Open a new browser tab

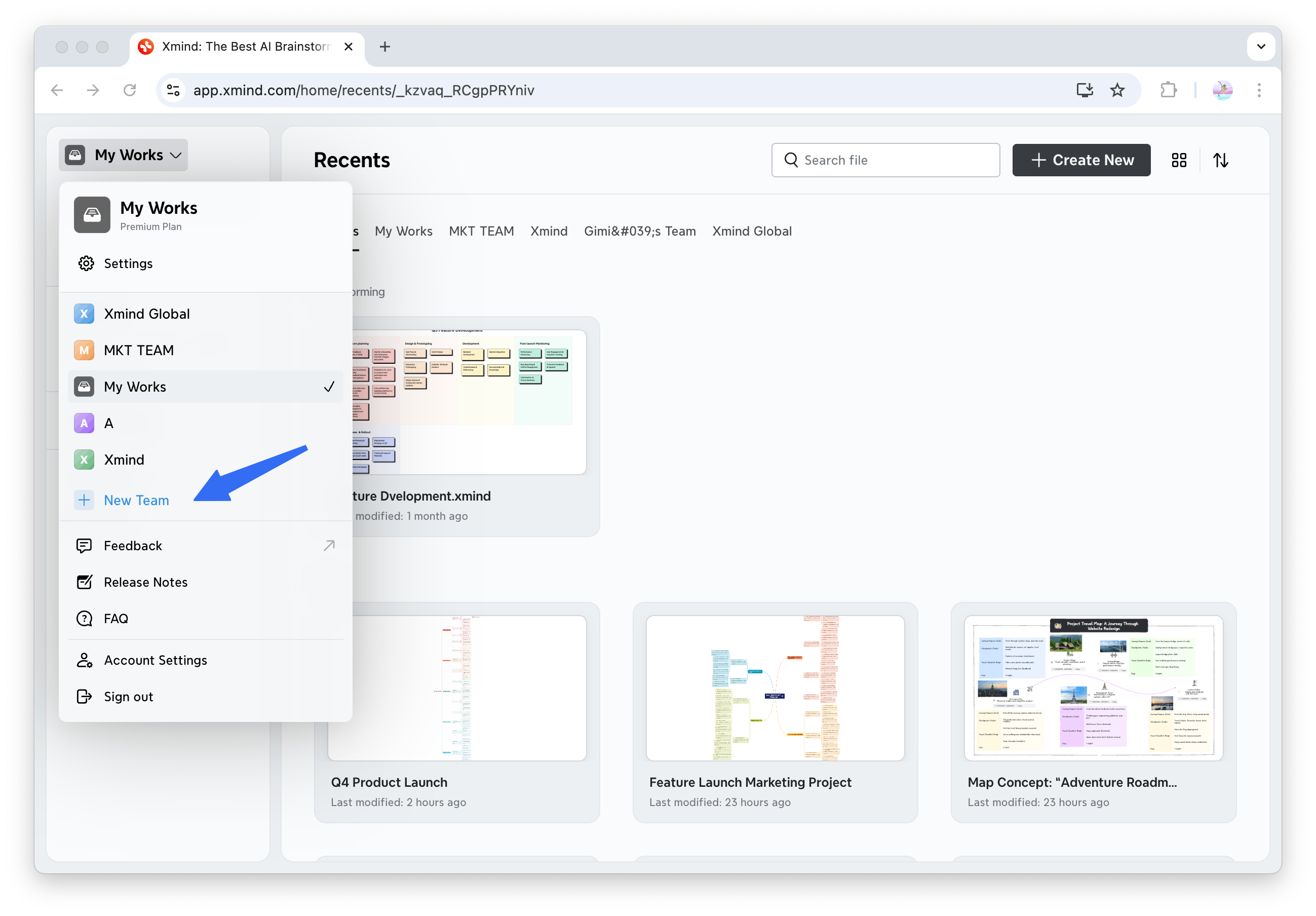click(x=385, y=47)
